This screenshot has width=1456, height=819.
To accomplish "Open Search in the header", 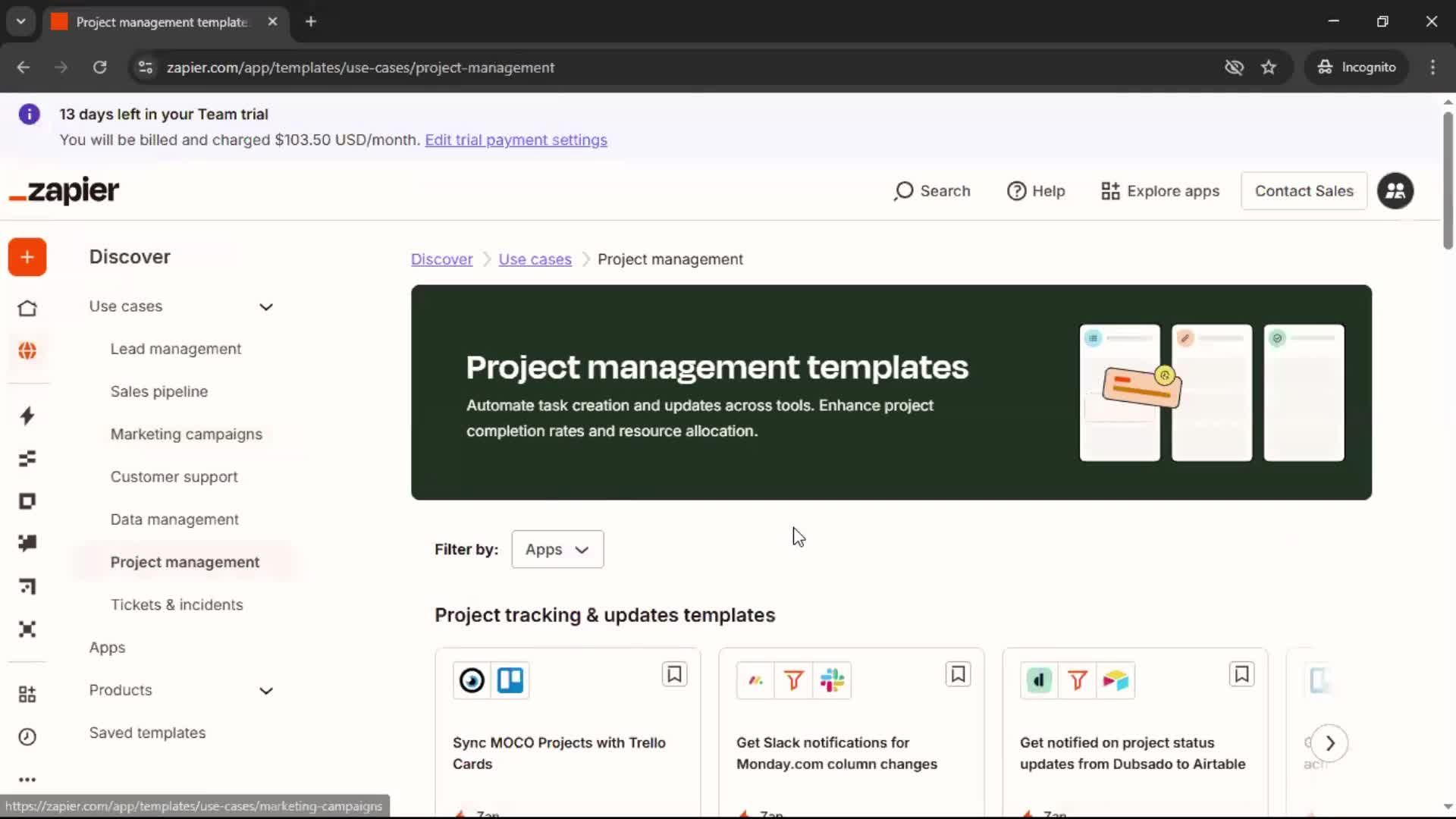I will click(932, 191).
